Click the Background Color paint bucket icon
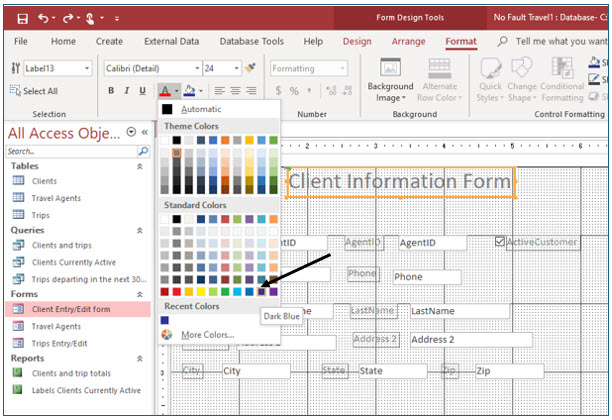612x420 pixels. (190, 91)
